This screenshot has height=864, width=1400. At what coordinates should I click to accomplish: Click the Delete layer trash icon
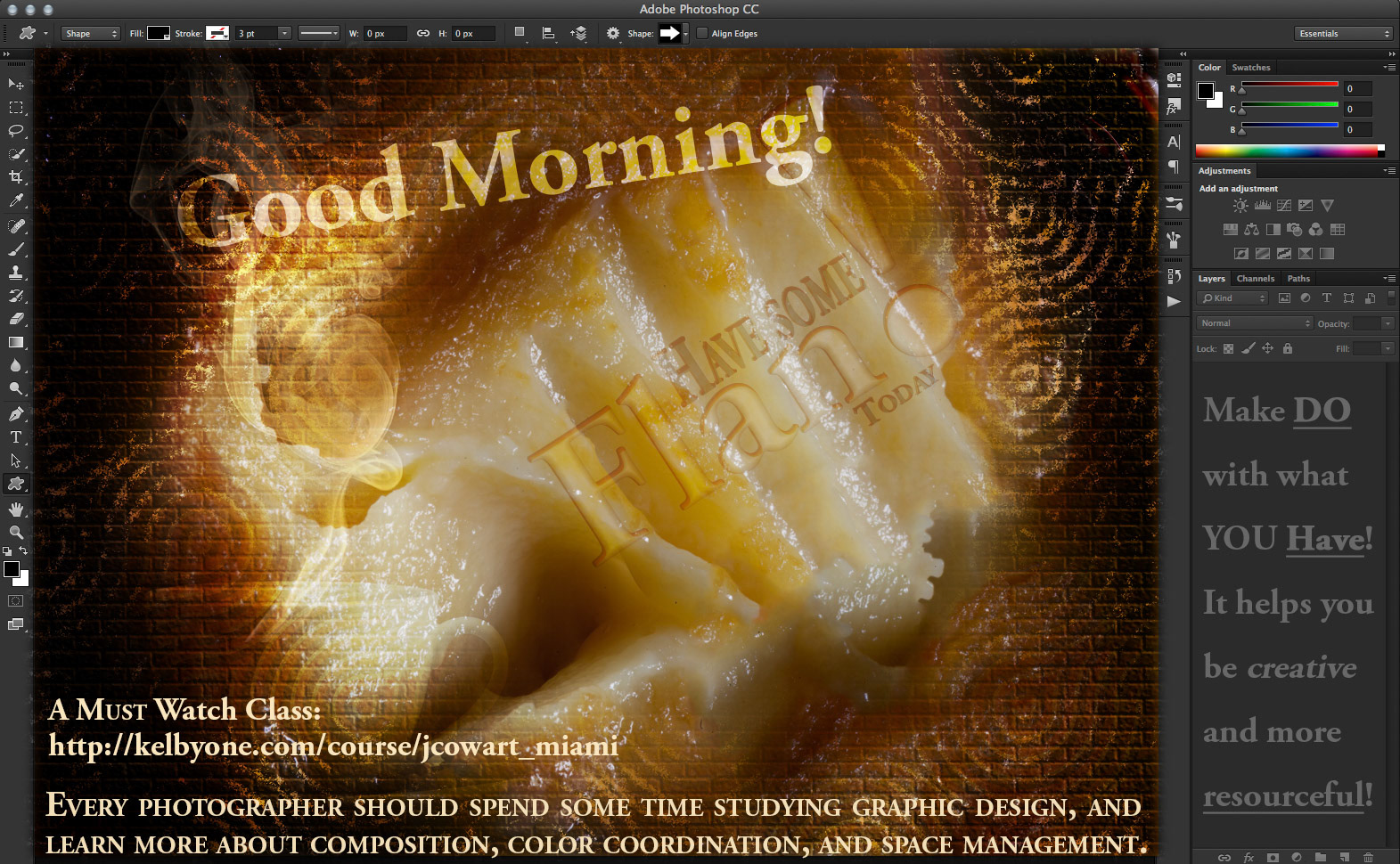1368,858
